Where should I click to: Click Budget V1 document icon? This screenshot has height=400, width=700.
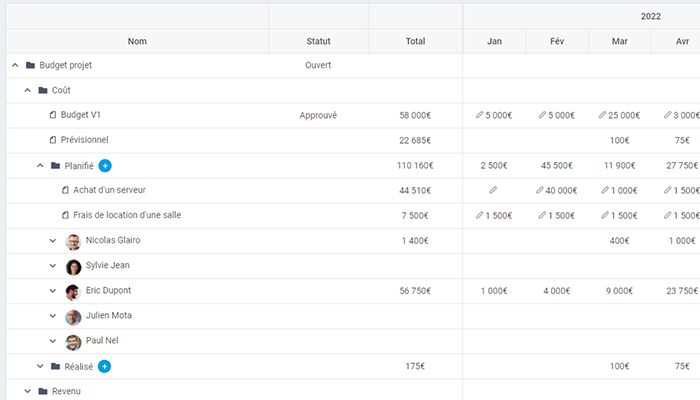click(53, 115)
